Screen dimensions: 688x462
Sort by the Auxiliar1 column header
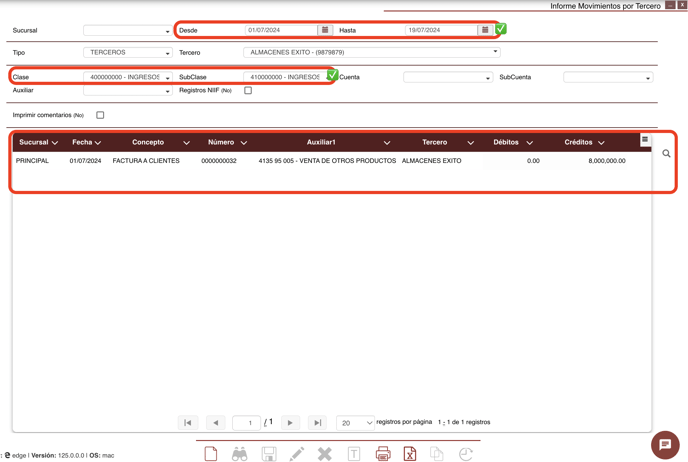[x=321, y=142]
